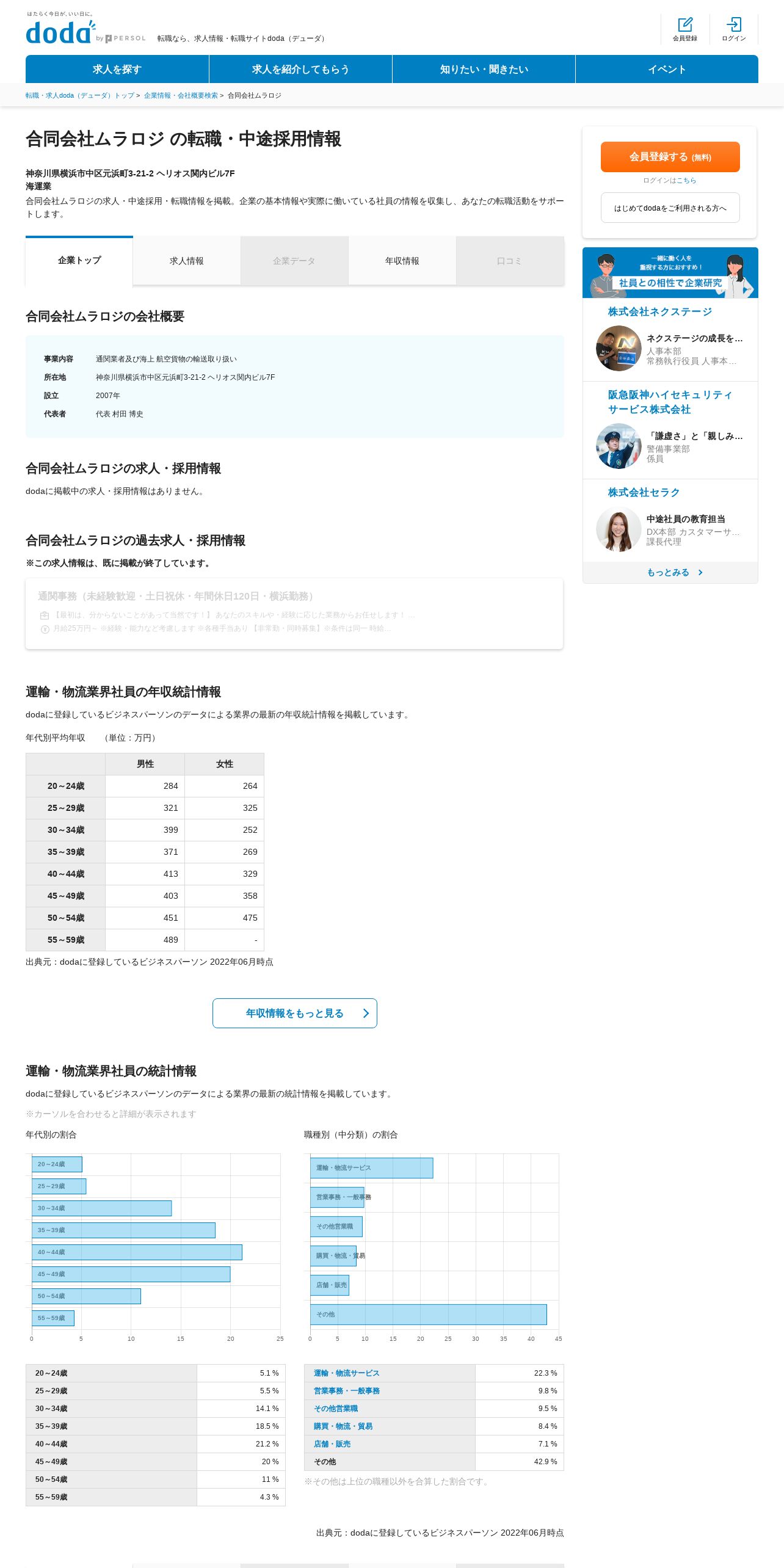Click その他 bar in job type chart
This screenshot has width=784, height=1568.
429,1315
